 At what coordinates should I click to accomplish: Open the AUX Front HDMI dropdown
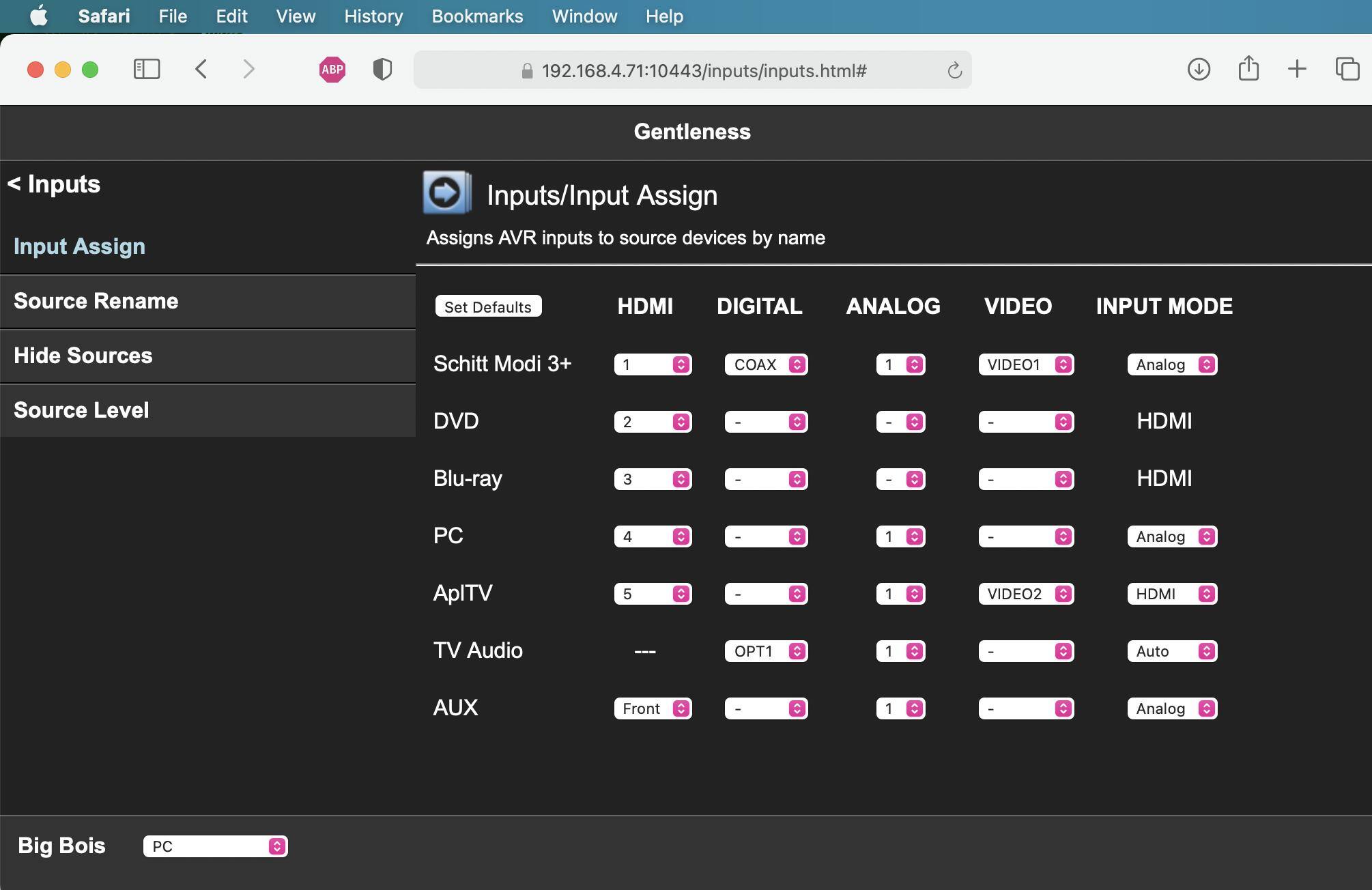coord(653,708)
